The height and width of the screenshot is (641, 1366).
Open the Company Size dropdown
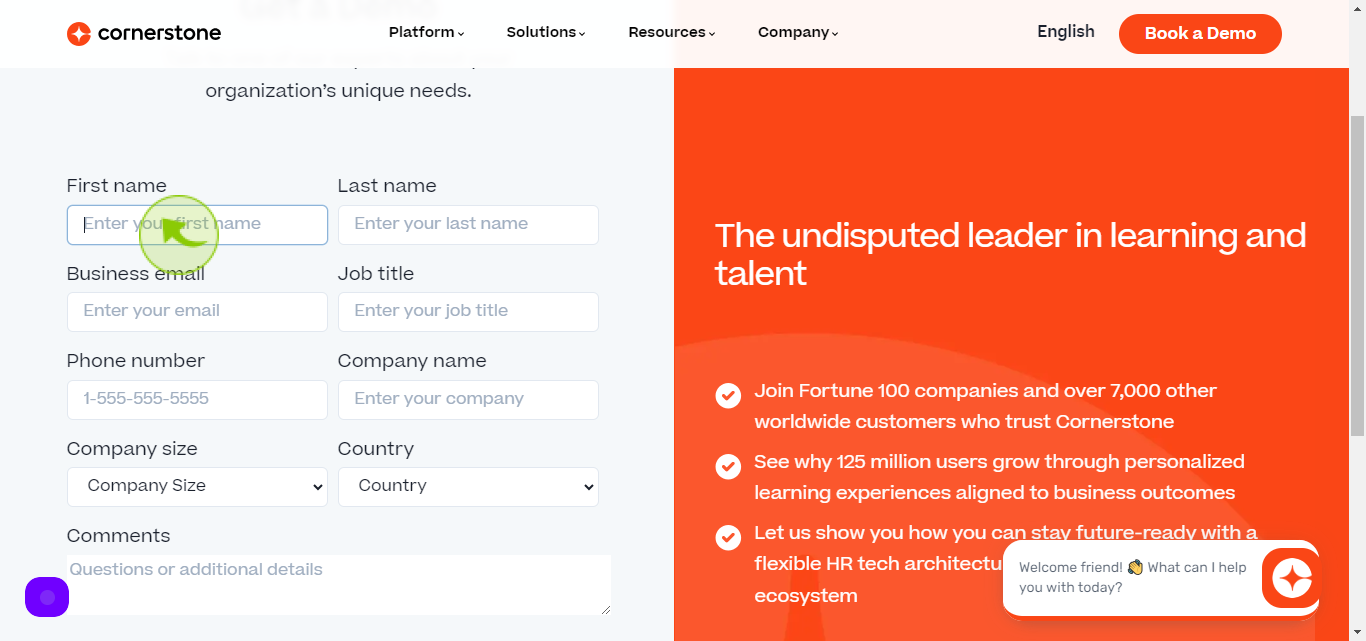pos(197,486)
